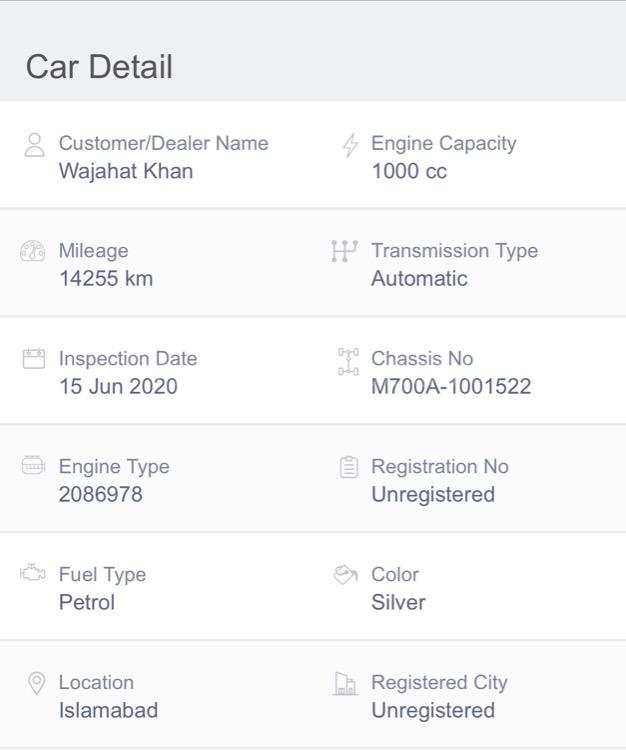The image size is (626, 750).
Task: Click the lightning bolt Engine Capacity icon
Action: point(350,145)
